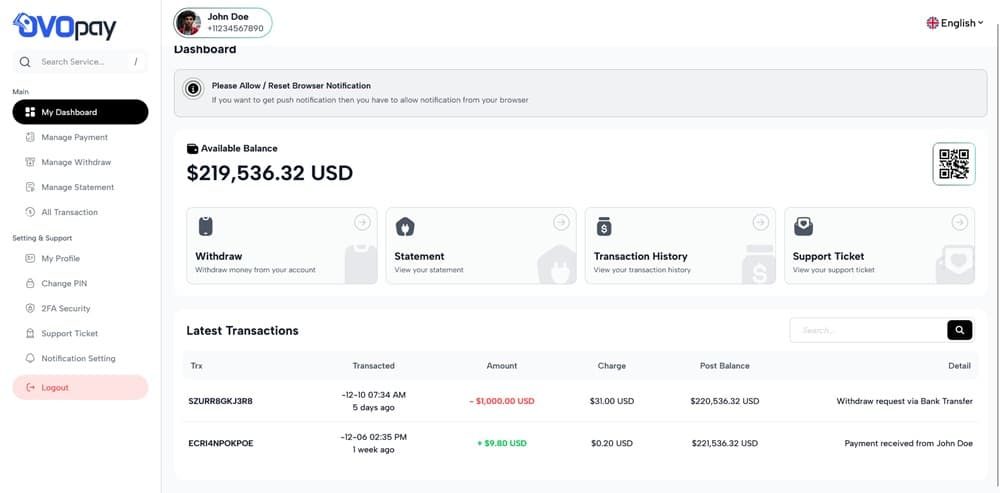Focus the Search Service input field
This screenshot has width=1000, height=493.
click(85, 62)
